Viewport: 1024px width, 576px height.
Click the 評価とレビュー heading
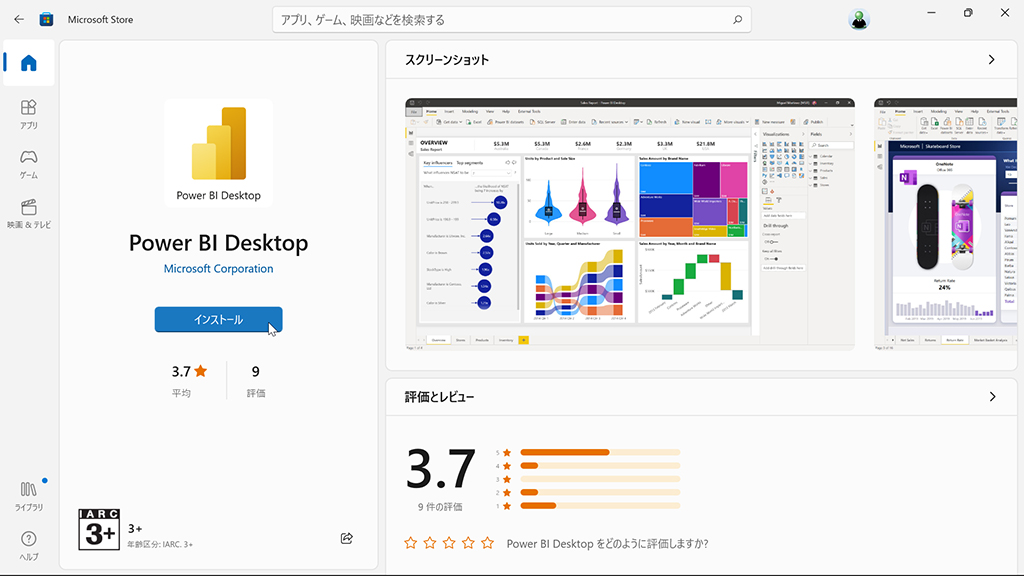tap(440, 396)
